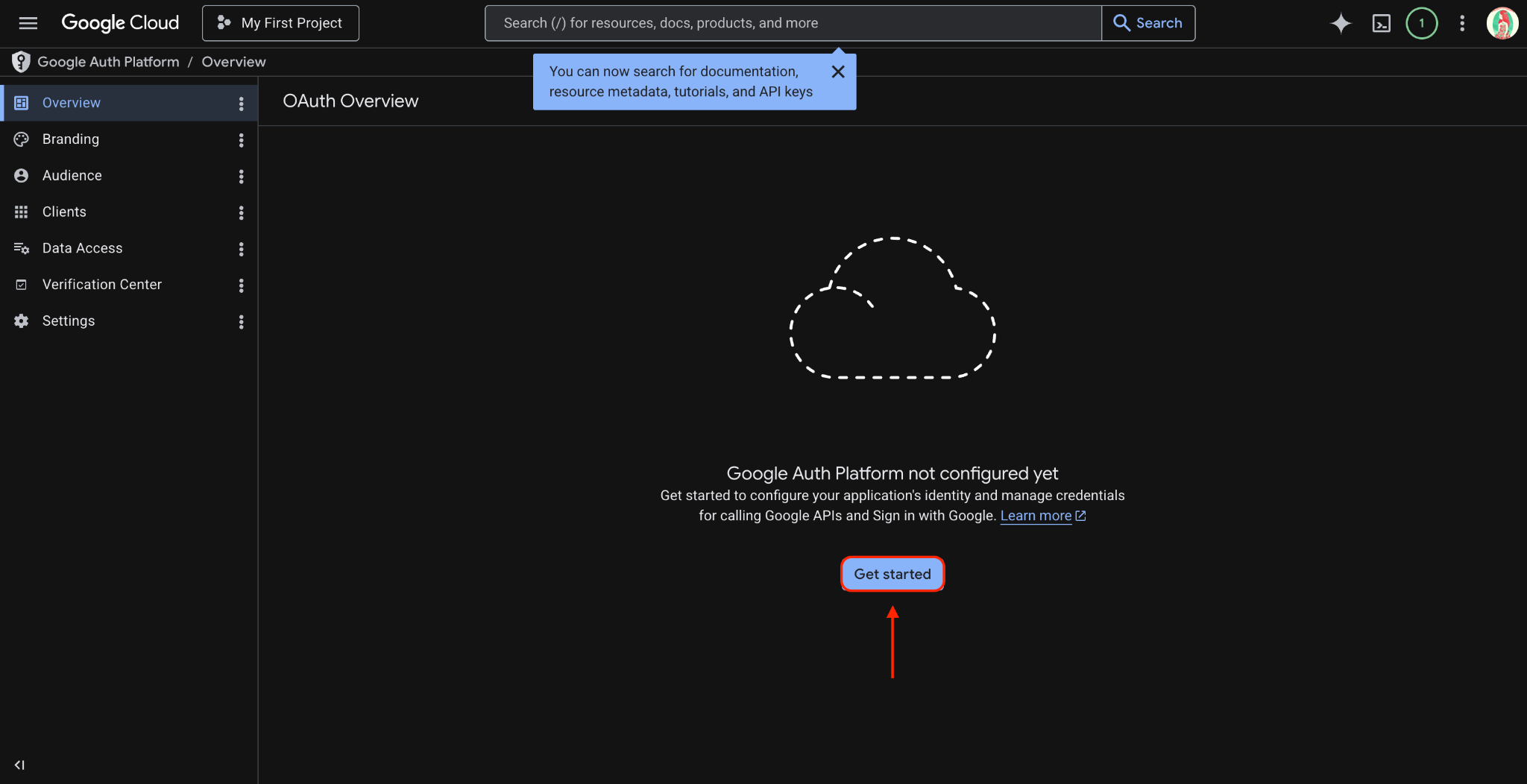Open three-dot menu next to Settings

(241, 322)
